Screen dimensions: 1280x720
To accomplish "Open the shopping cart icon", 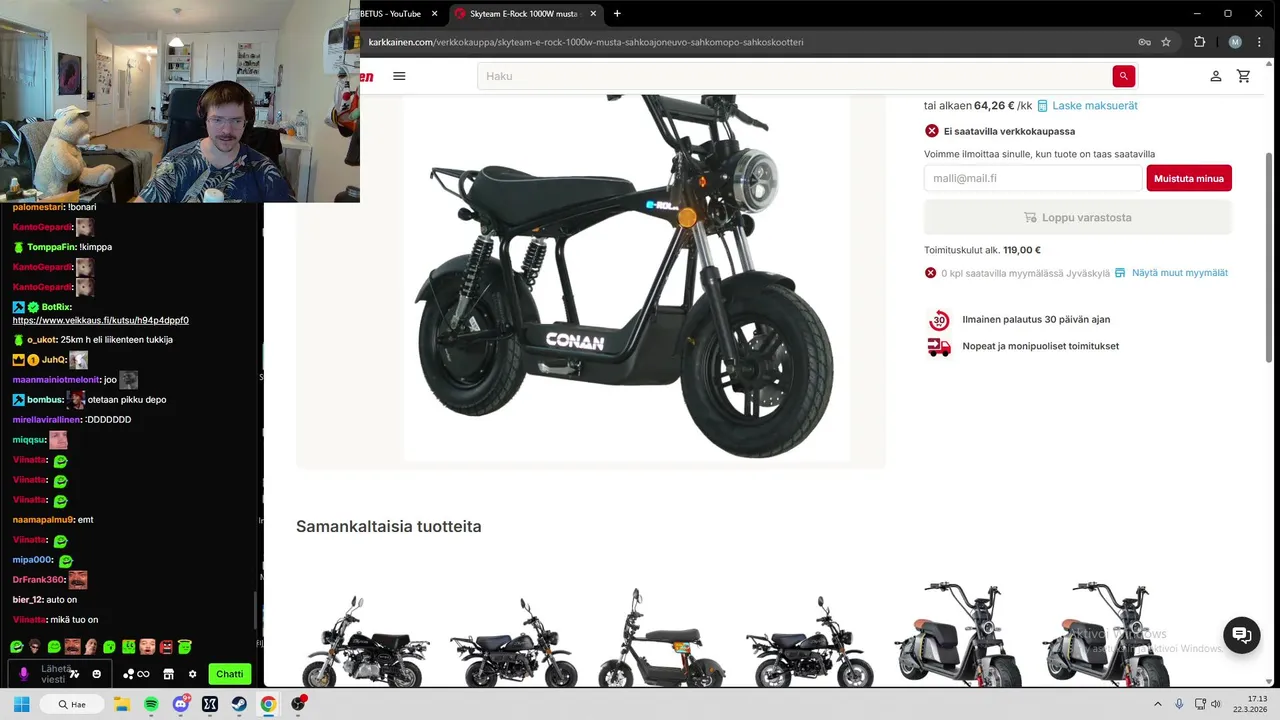I will pos(1244,76).
